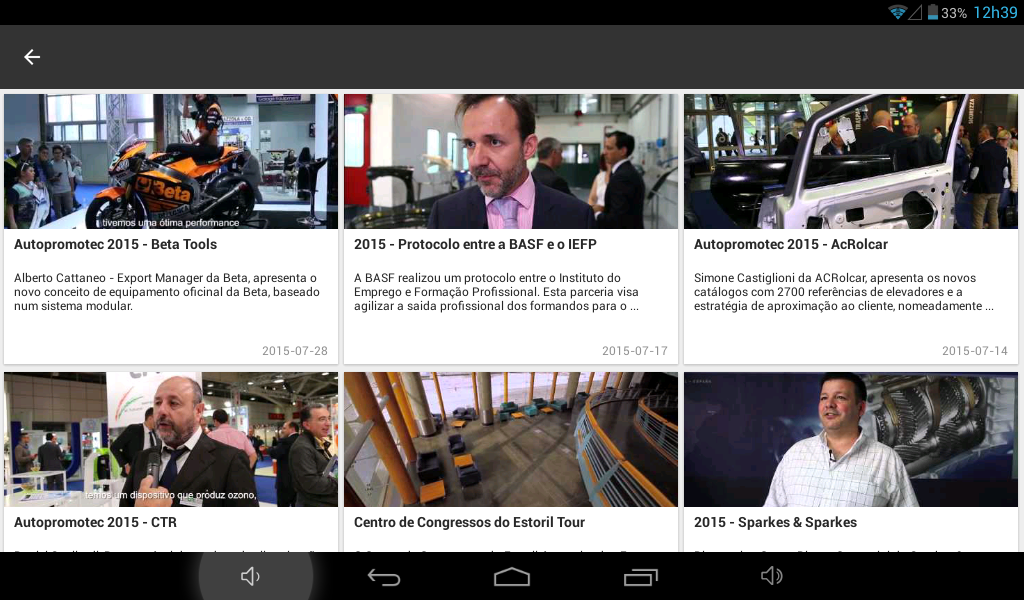Open the Beta Tools motorcycle video thumbnail
The height and width of the screenshot is (600, 1024).
click(171, 161)
